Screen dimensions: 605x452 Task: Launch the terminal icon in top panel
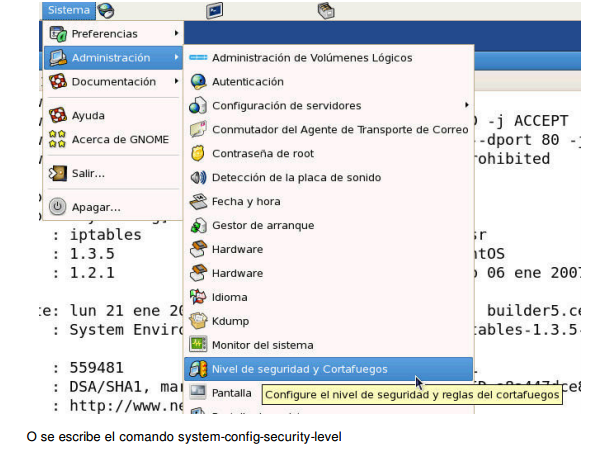click(x=215, y=11)
